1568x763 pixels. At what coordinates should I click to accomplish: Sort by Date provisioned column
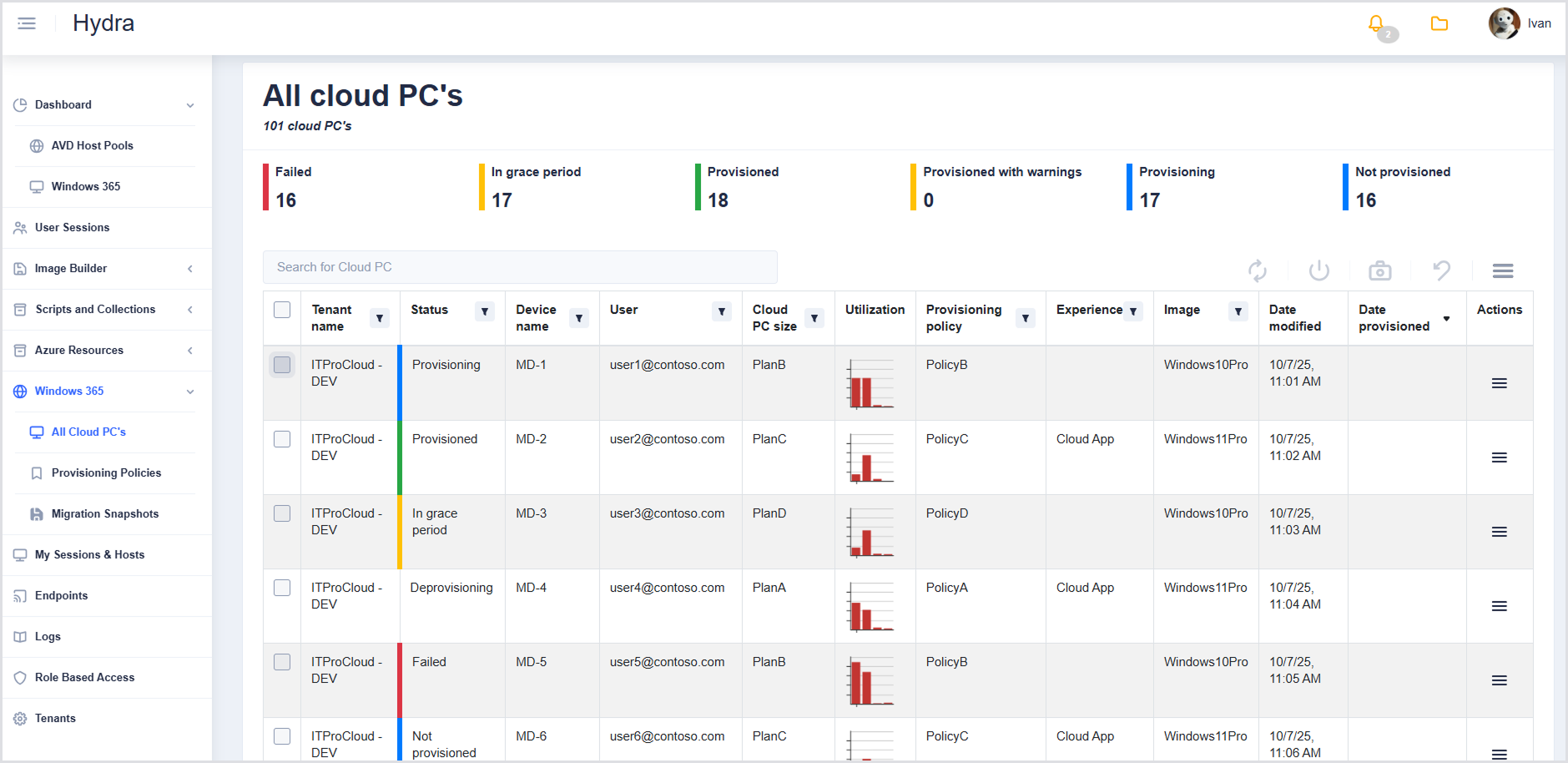1446,319
